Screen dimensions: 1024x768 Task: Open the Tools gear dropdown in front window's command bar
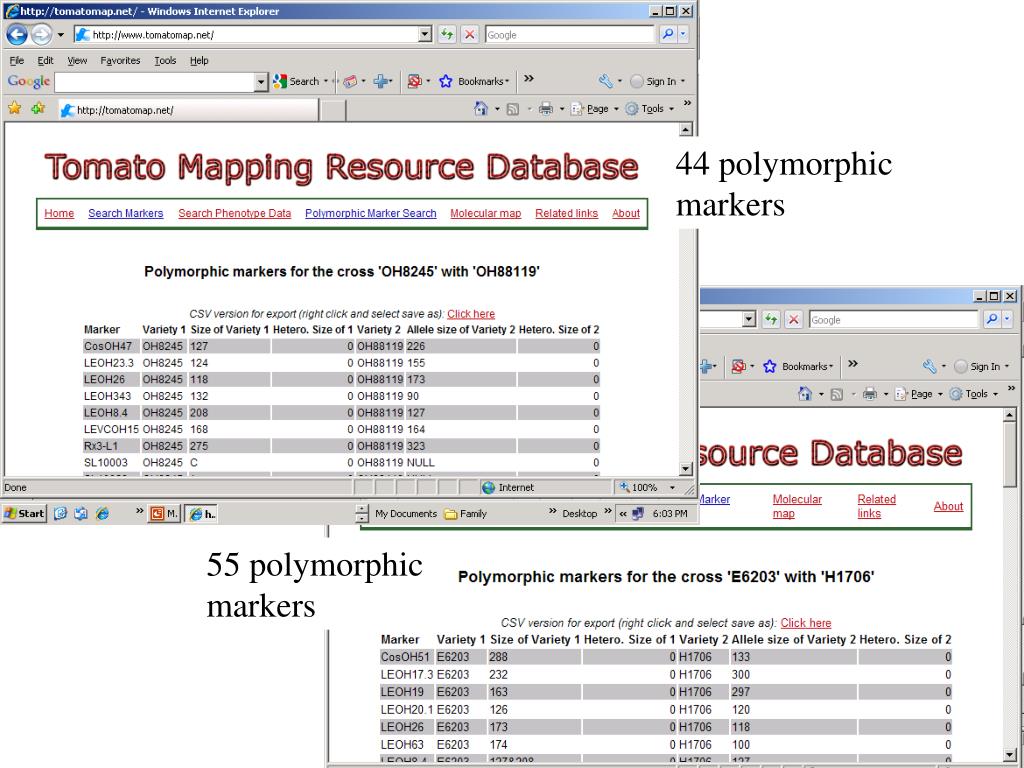(649, 109)
